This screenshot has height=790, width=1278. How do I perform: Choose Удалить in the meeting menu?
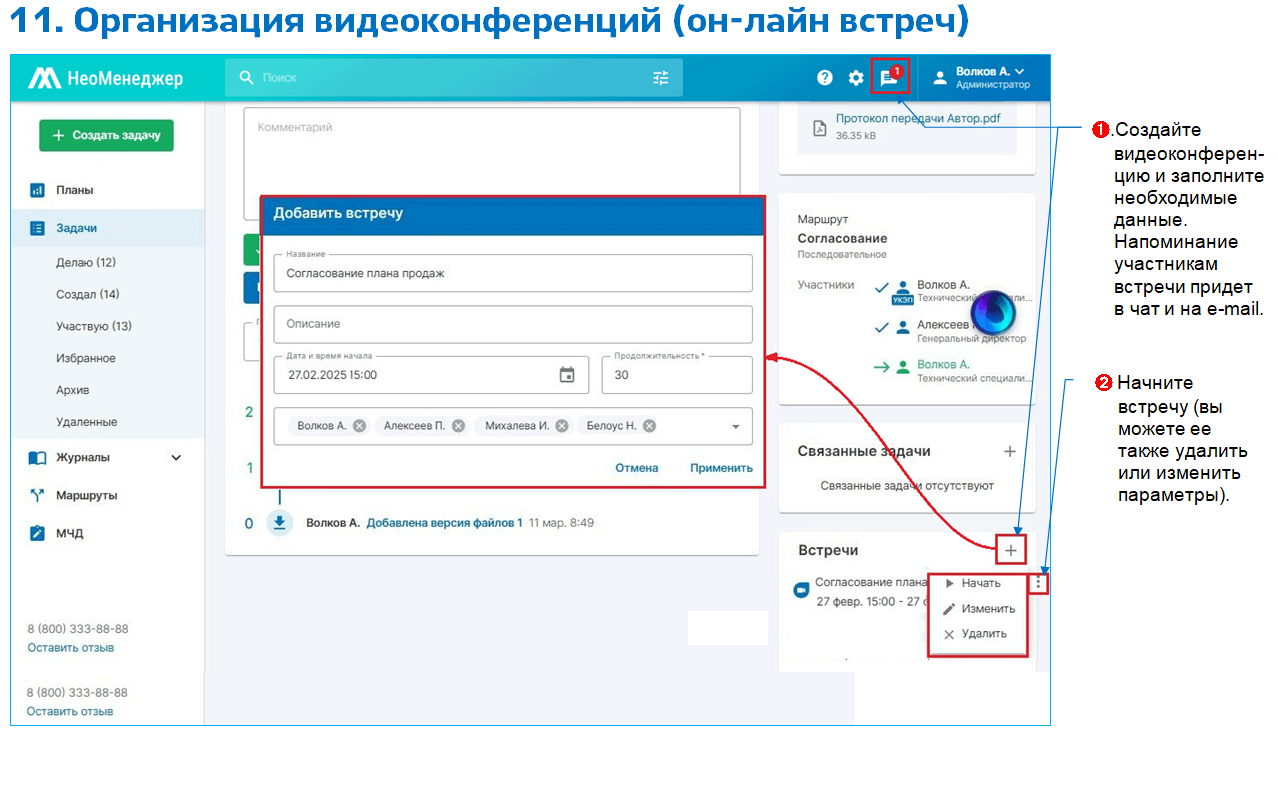click(983, 634)
